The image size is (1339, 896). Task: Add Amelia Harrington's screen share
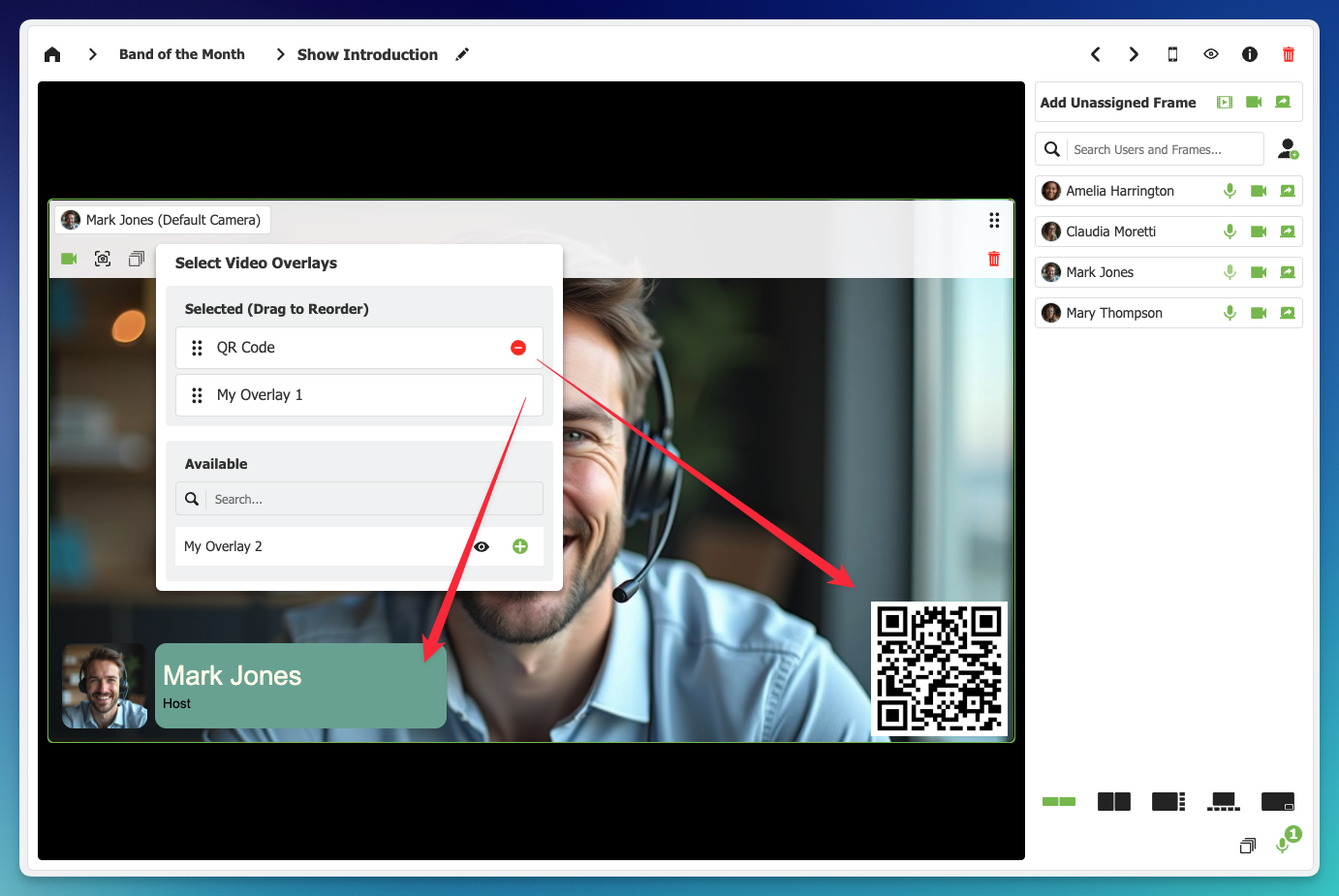pyautogui.click(x=1288, y=191)
